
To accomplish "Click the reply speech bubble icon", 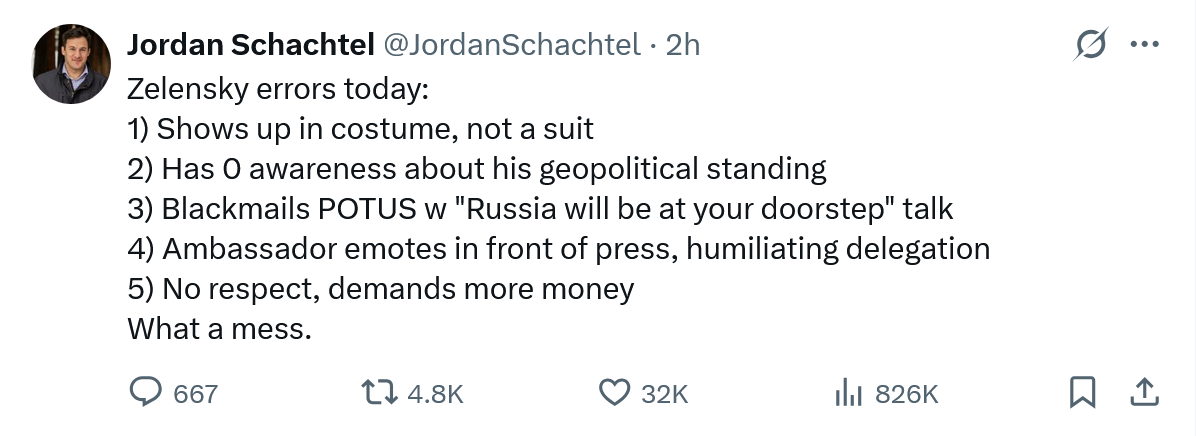I will [x=146, y=393].
